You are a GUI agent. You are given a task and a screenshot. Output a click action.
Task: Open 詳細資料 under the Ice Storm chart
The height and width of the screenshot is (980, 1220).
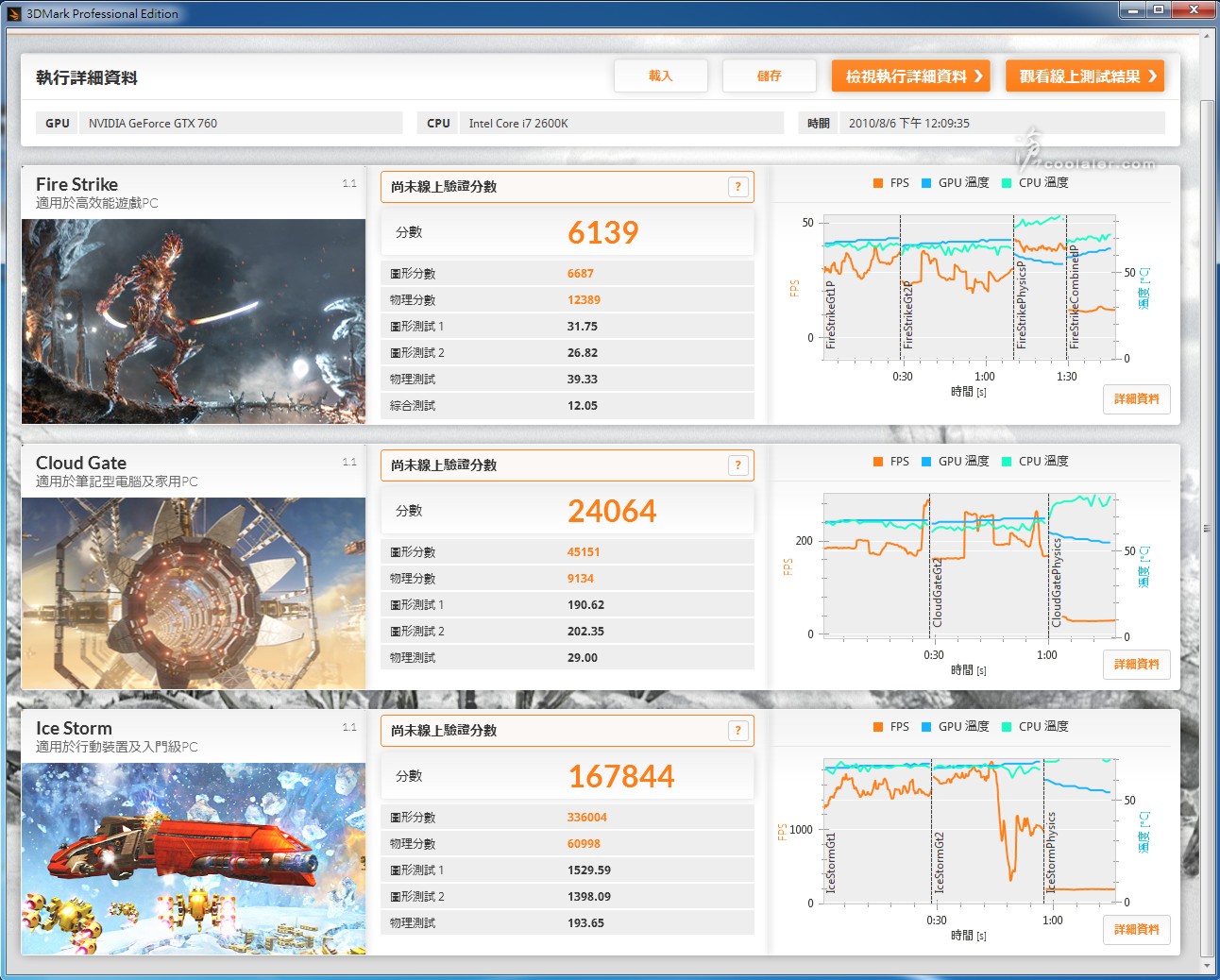(x=1136, y=930)
